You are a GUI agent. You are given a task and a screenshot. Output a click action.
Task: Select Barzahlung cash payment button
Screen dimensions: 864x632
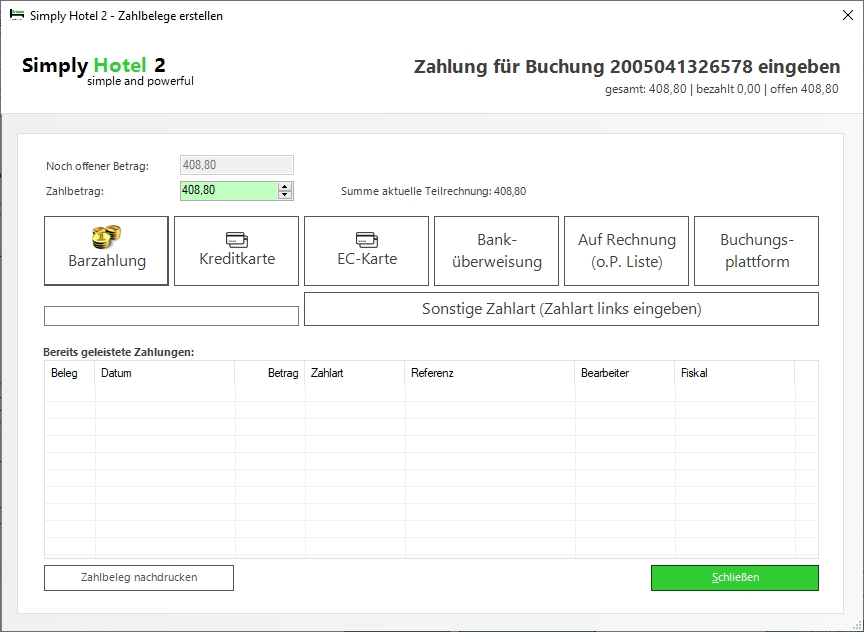(x=106, y=251)
